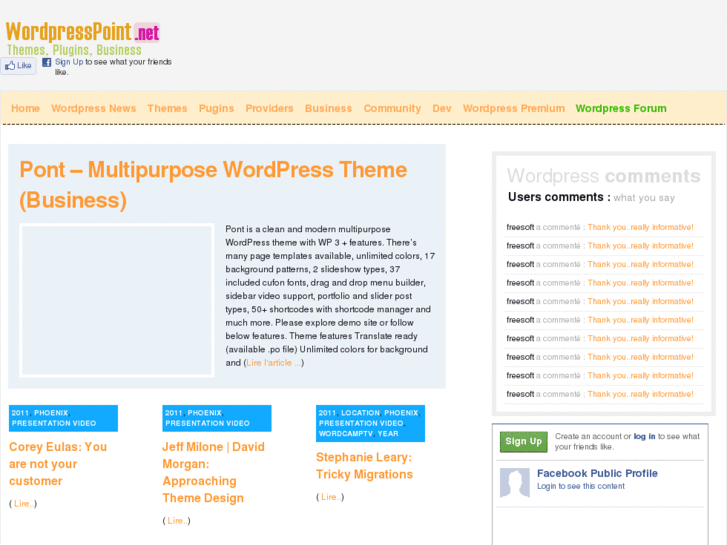Click the Facebook profile avatar silhouette
Viewport: 727px width, 545px height.
pyautogui.click(x=515, y=482)
